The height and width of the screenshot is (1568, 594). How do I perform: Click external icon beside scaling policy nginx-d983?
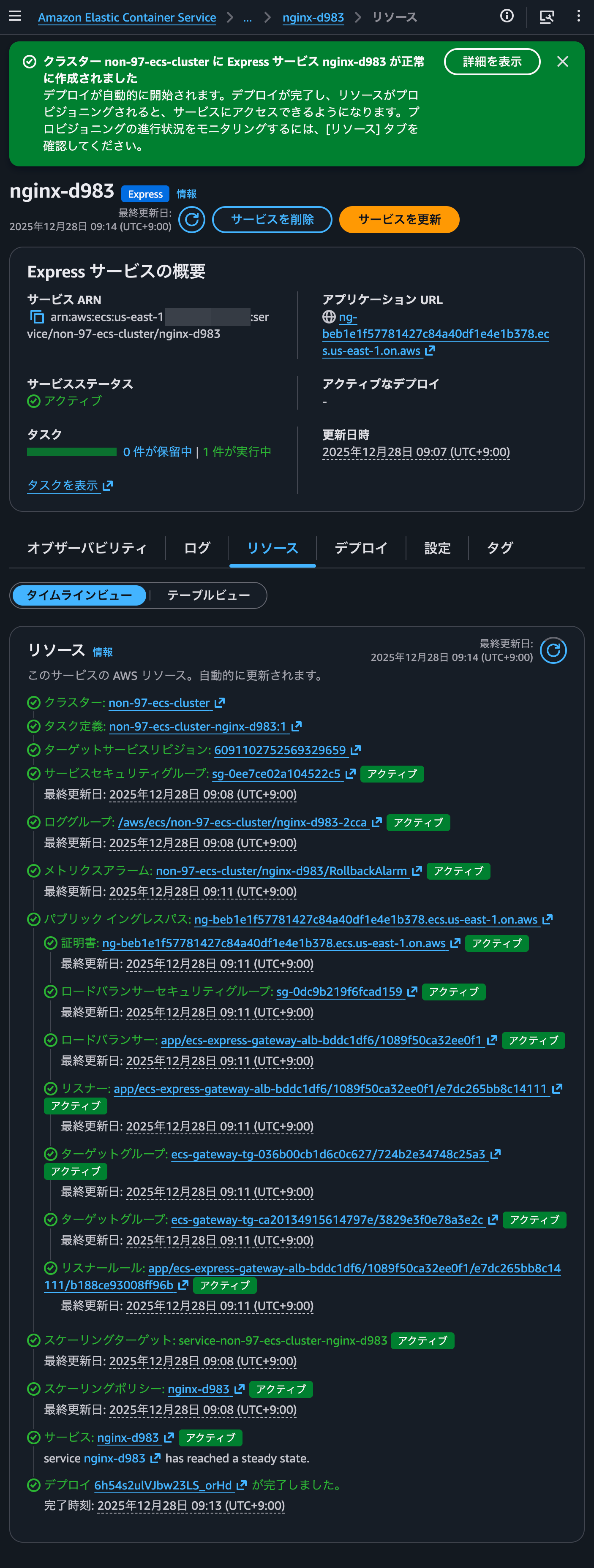240,1389
